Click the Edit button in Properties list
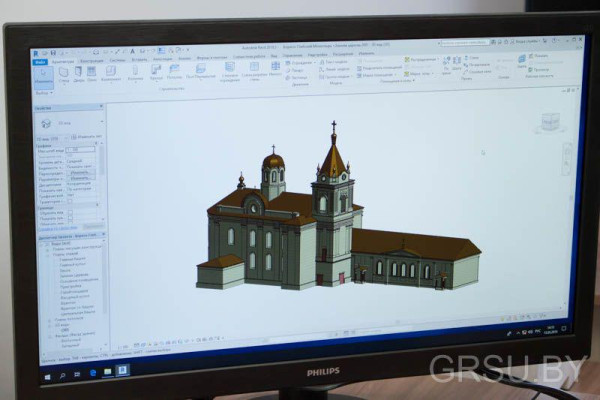The width and height of the screenshot is (600, 400). pyautogui.click(x=82, y=173)
